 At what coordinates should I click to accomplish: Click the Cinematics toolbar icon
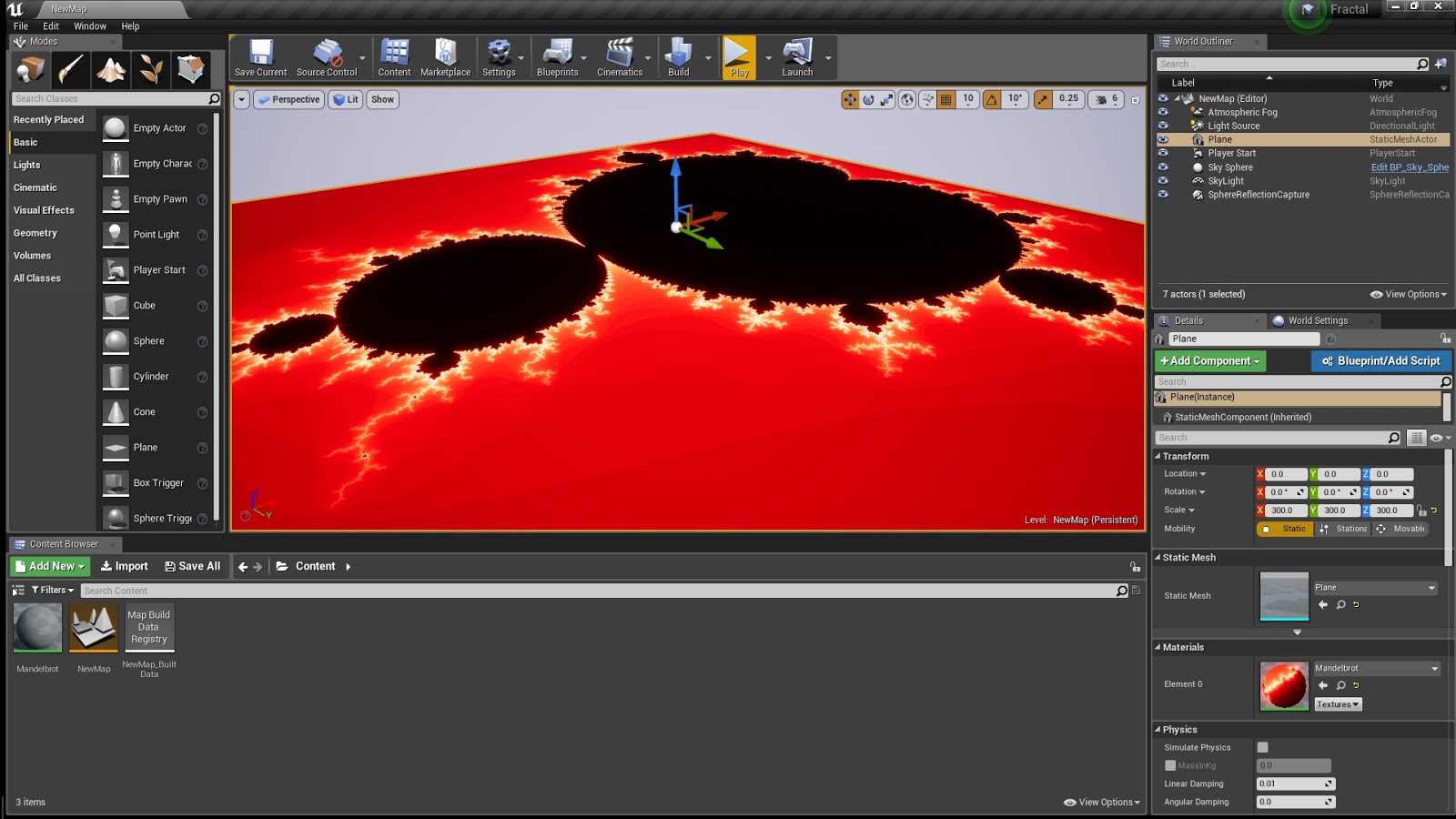pos(619,57)
